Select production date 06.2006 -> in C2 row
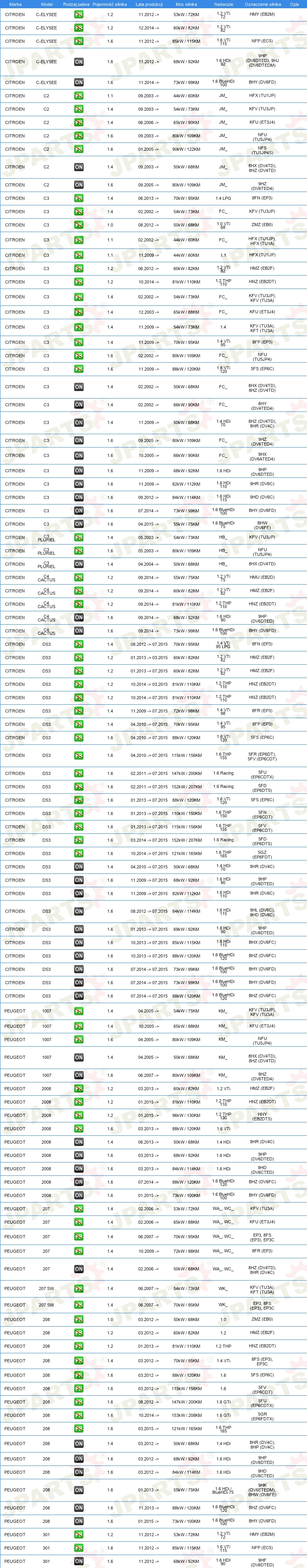This screenshot has width=307, height=1568. click(x=149, y=122)
